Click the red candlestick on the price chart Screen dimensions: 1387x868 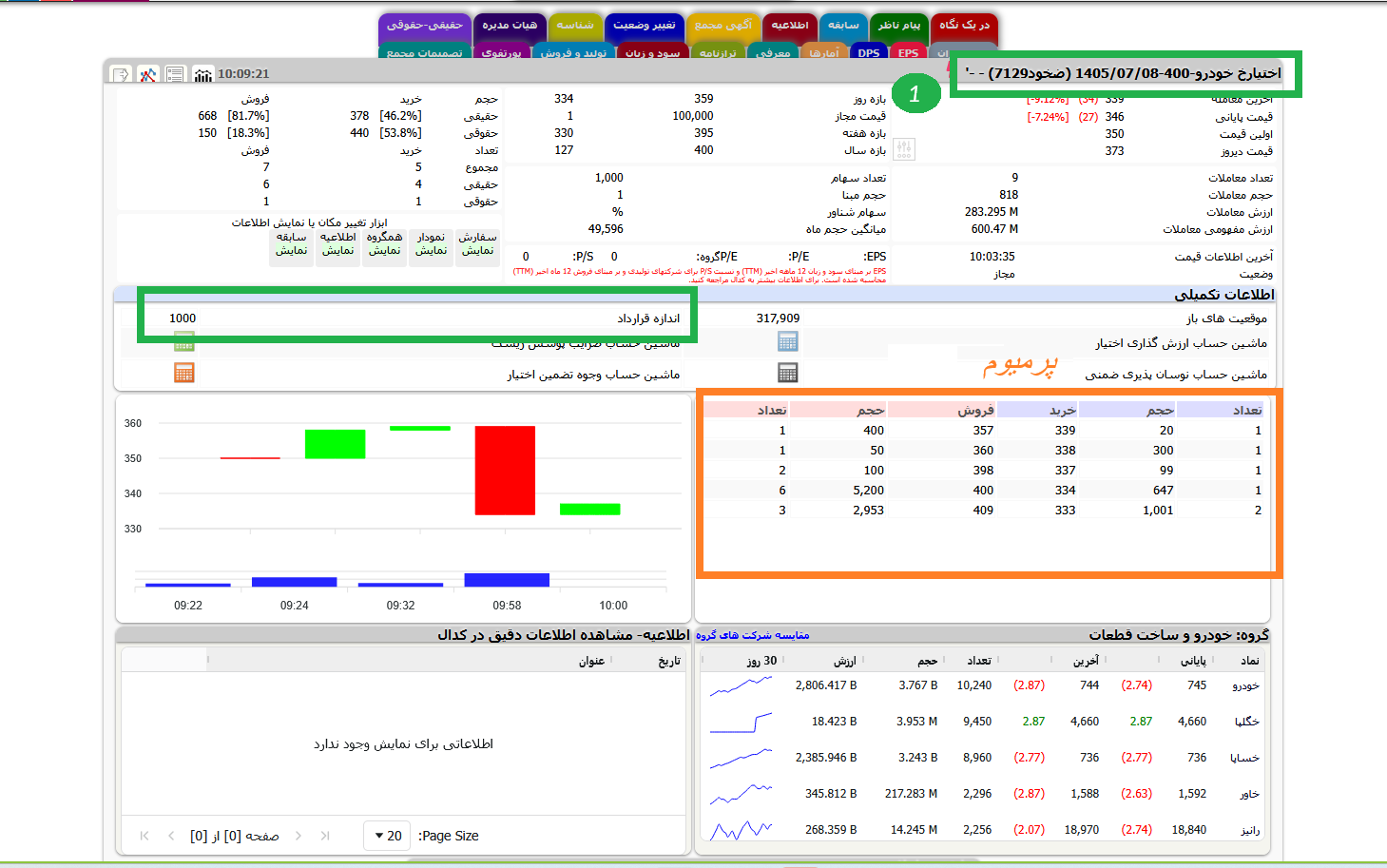(505, 470)
